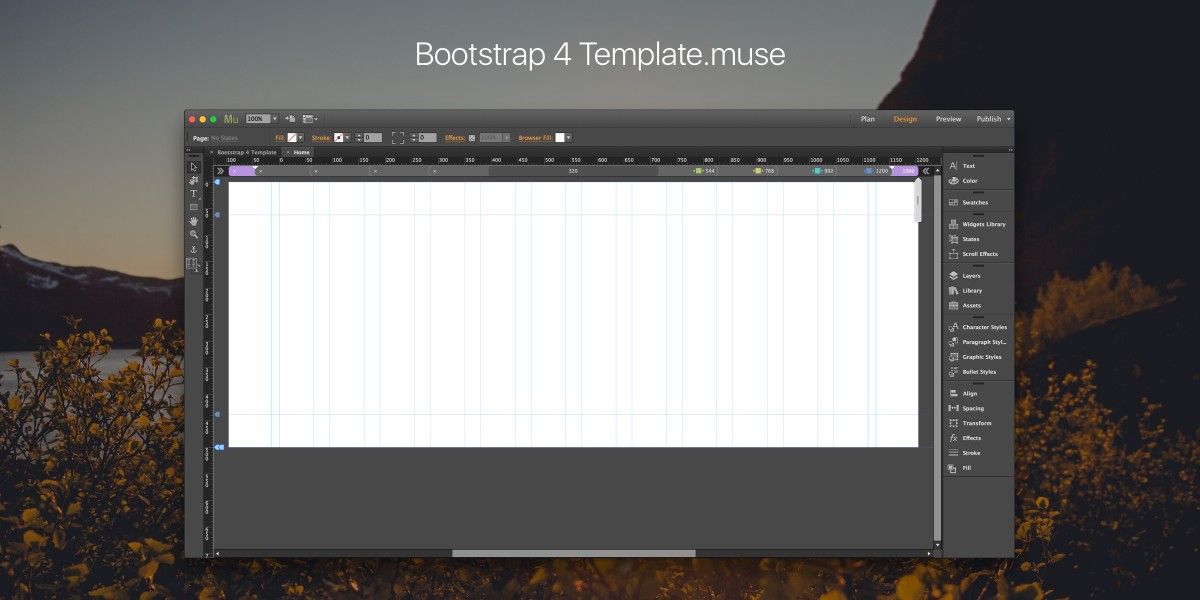This screenshot has height=600, width=1200.
Task: Close the Bootstrap 4 Template tab
Action: pyautogui.click(x=212, y=152)
